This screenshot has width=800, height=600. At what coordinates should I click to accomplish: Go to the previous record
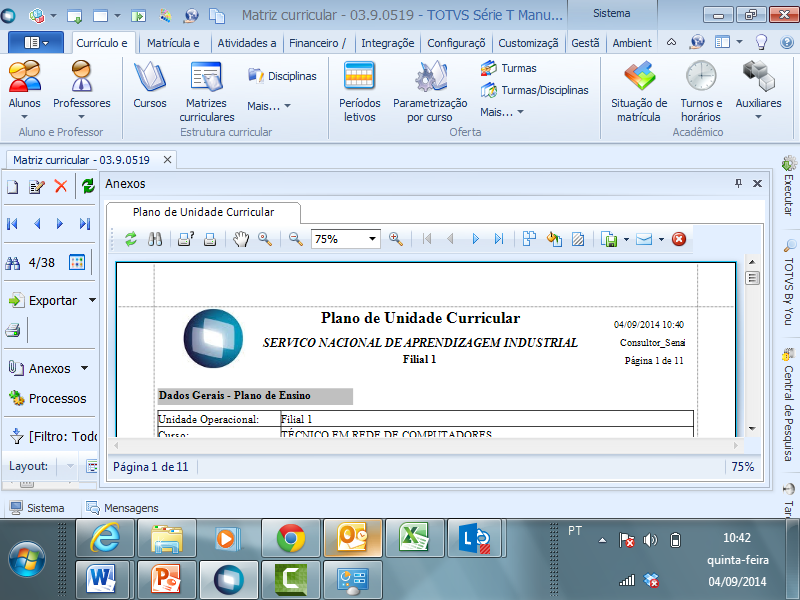click(x=37, y=223)
